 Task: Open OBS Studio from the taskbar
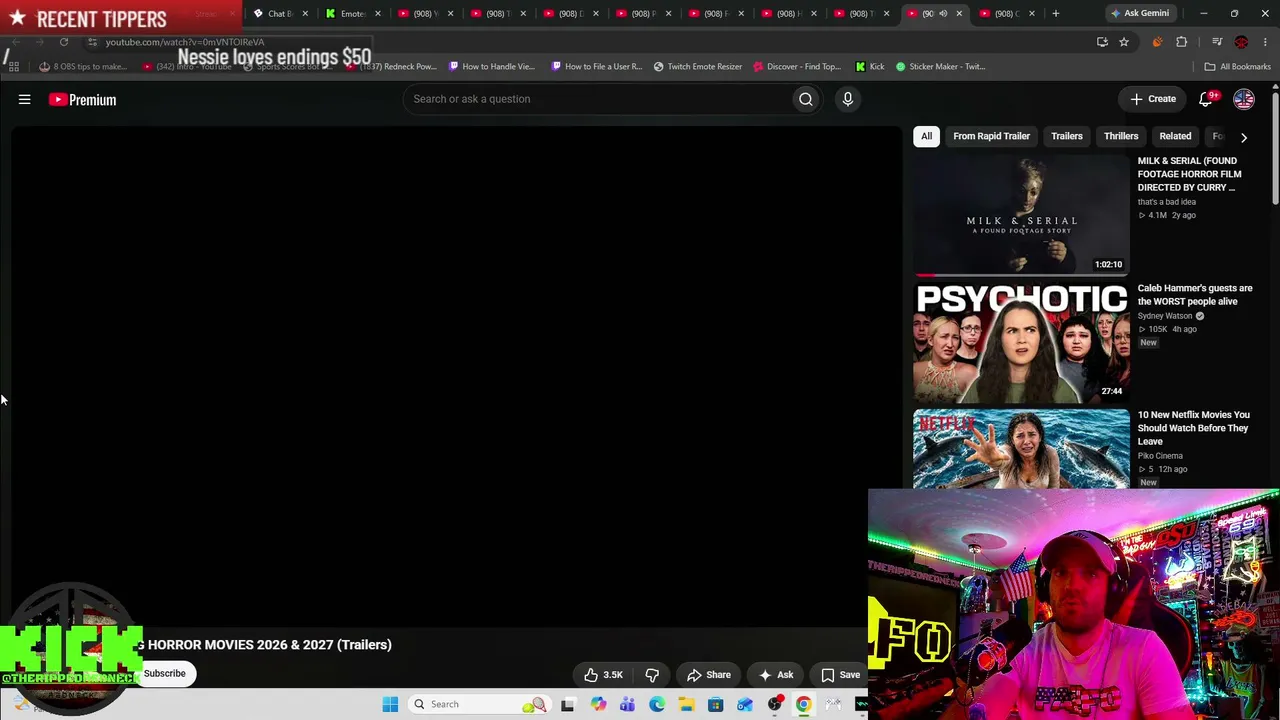coord(775,704)
